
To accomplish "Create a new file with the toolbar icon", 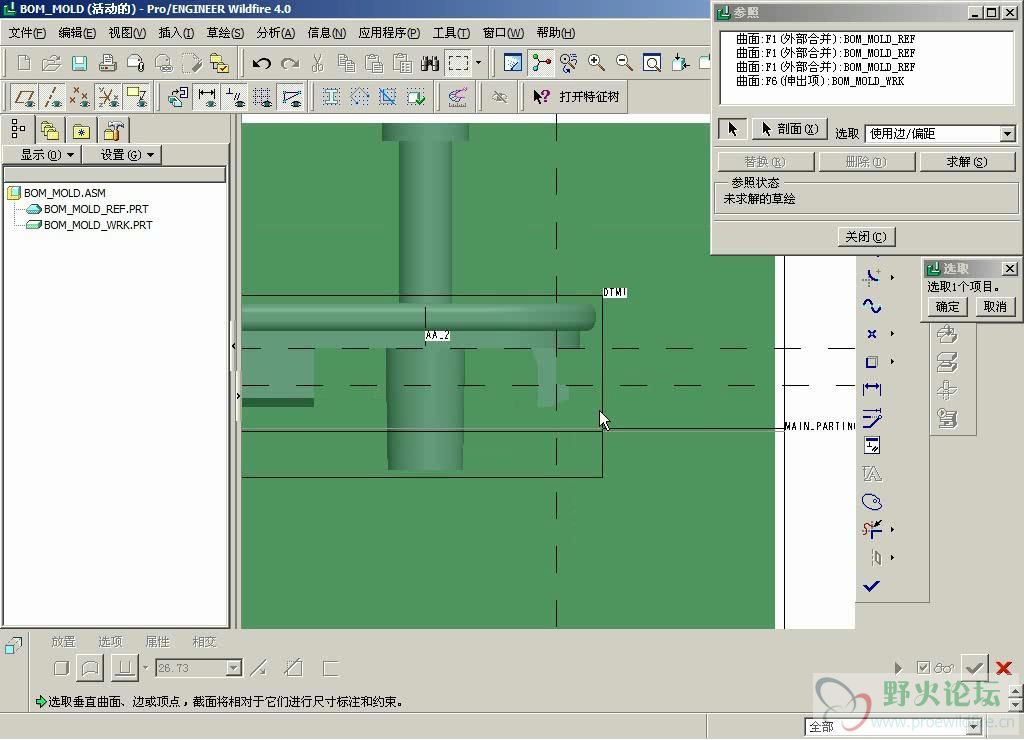I will pyautogui.click(x=24, y=63).
